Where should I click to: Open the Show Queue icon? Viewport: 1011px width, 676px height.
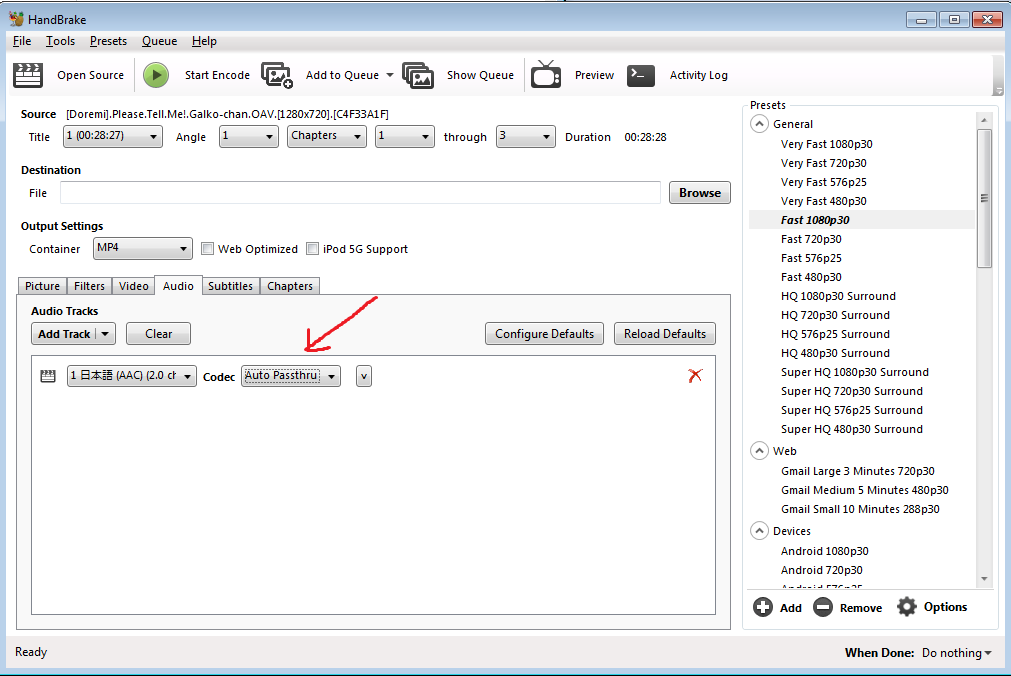pyautogui.click(x=418, y=75)
